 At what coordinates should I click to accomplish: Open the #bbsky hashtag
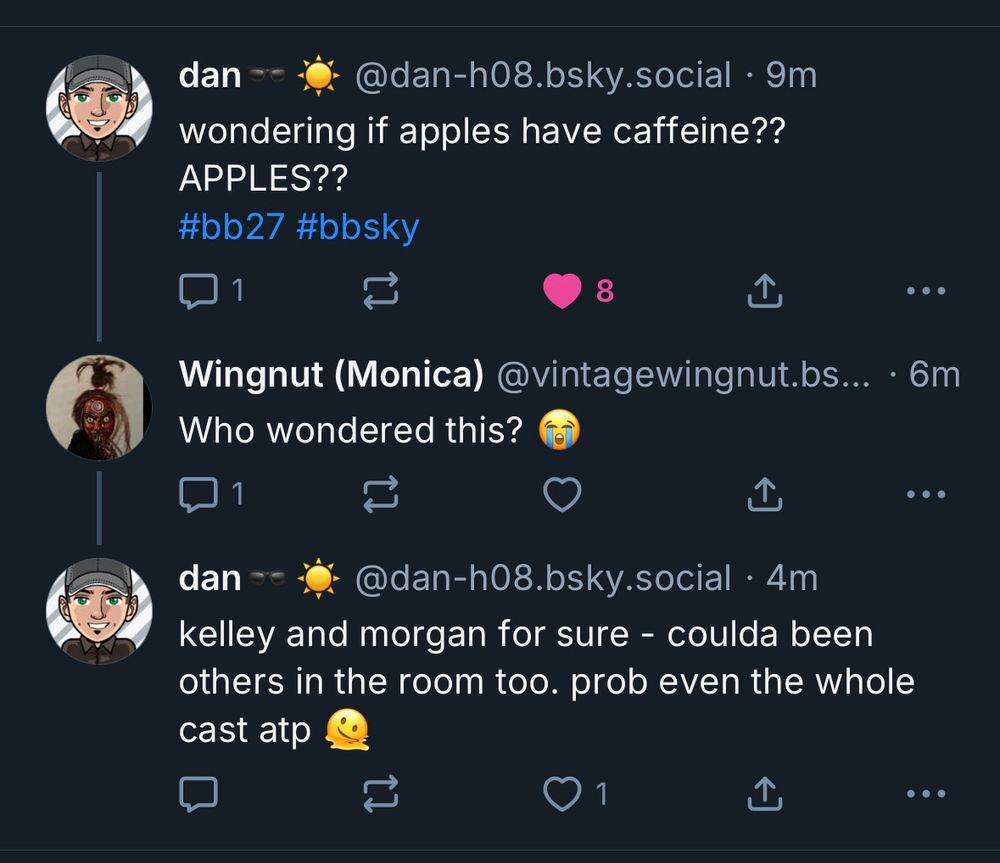point(358,227)
